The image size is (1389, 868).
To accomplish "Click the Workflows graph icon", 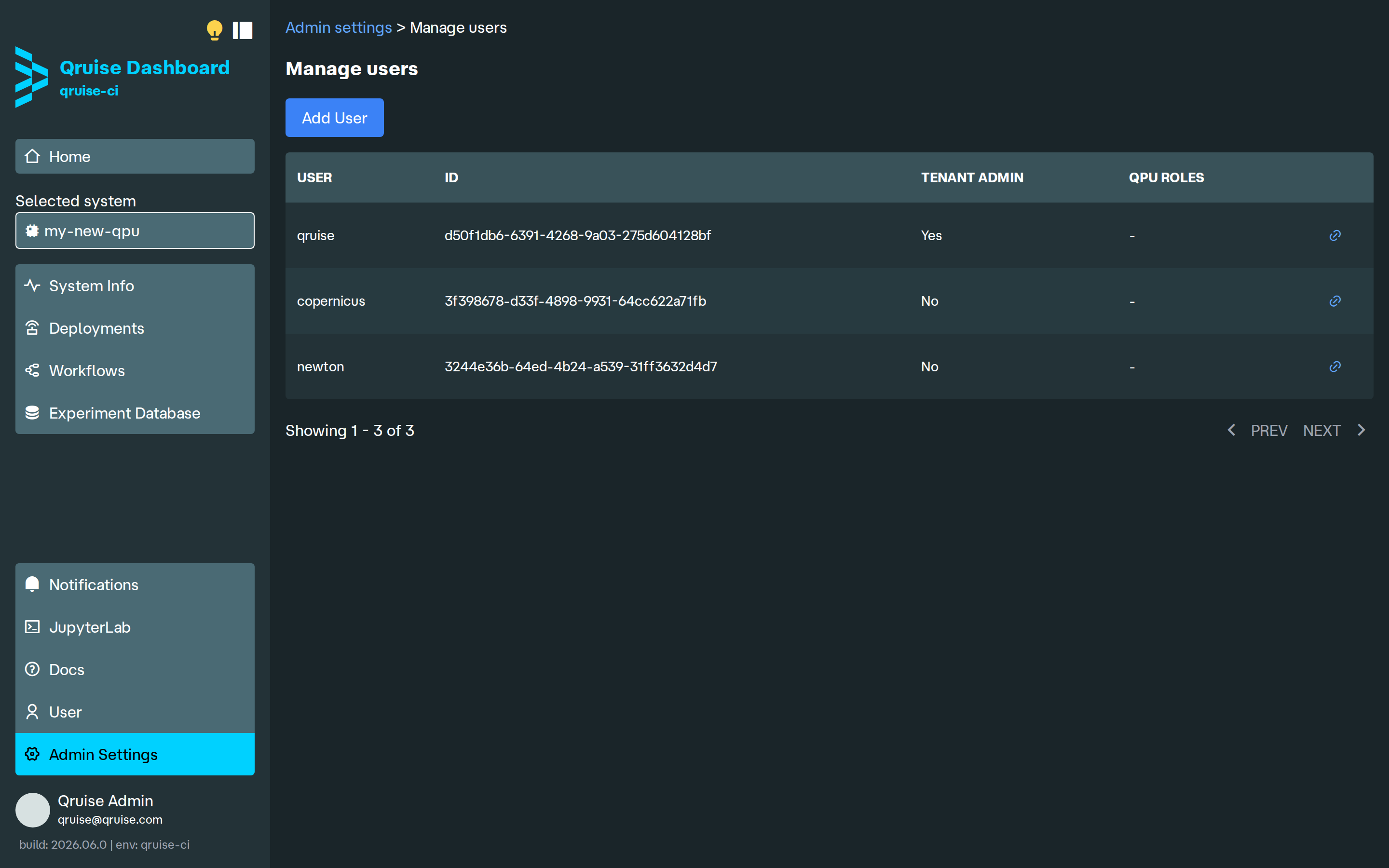I will click(32, 370).
